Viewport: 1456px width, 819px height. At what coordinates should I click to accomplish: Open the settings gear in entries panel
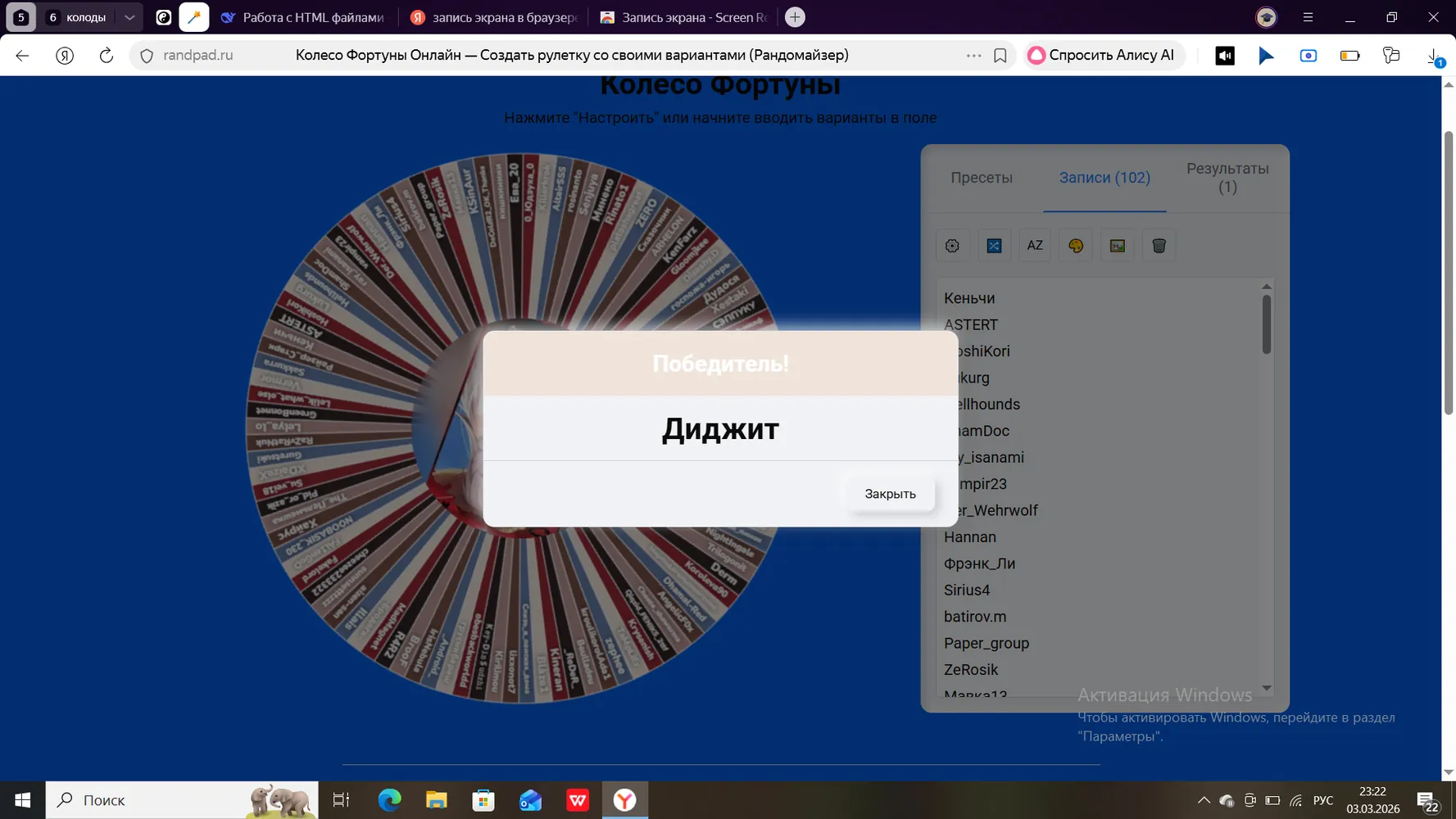tap(952, 246)
